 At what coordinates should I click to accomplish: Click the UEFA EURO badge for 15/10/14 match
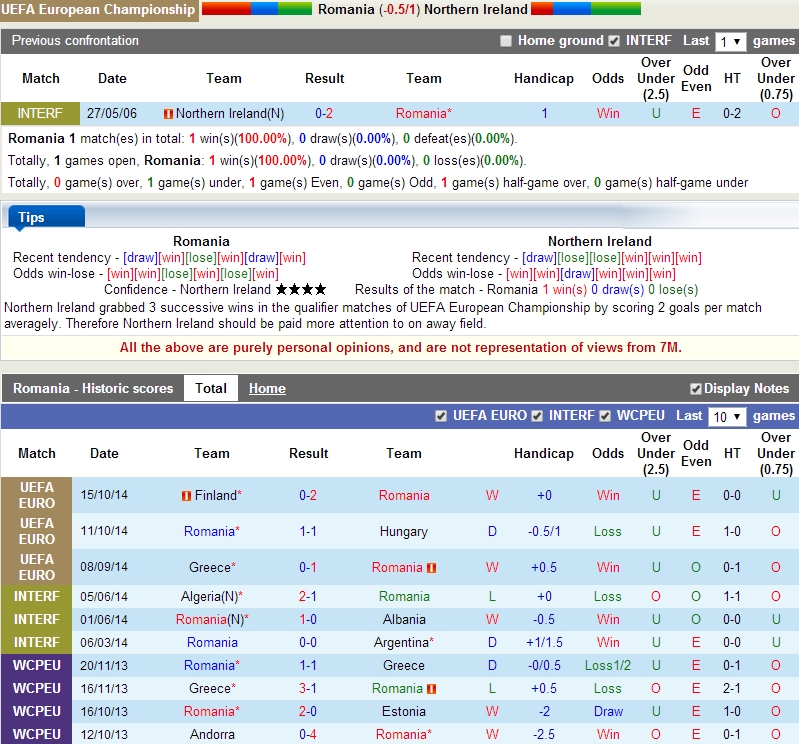37,495
